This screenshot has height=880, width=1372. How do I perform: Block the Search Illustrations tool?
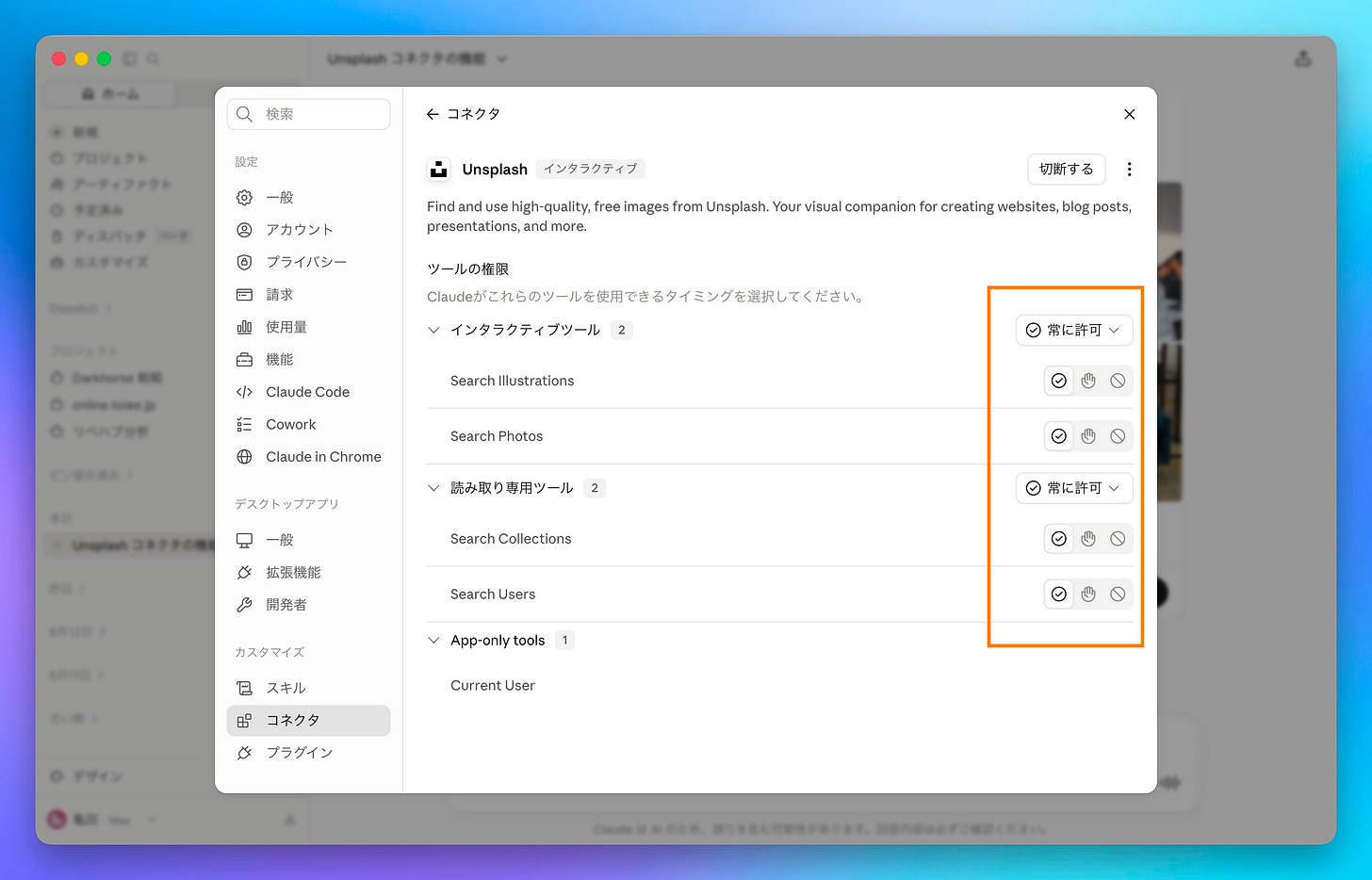(1118, 381)
